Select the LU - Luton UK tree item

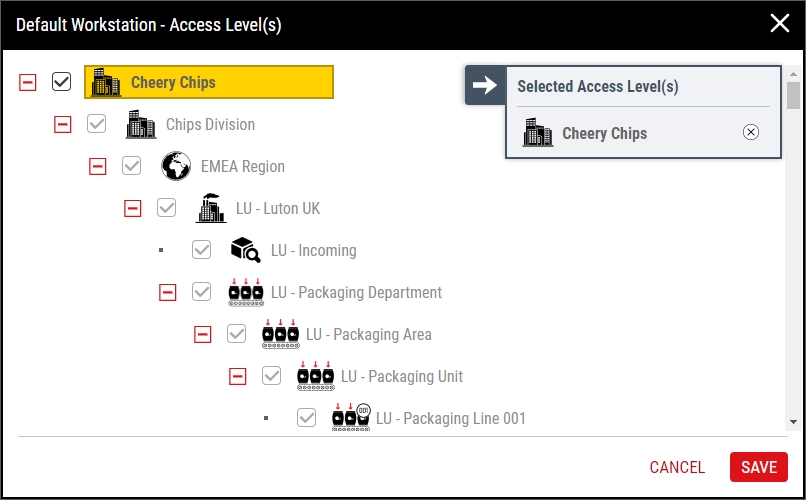pos(278,209)
